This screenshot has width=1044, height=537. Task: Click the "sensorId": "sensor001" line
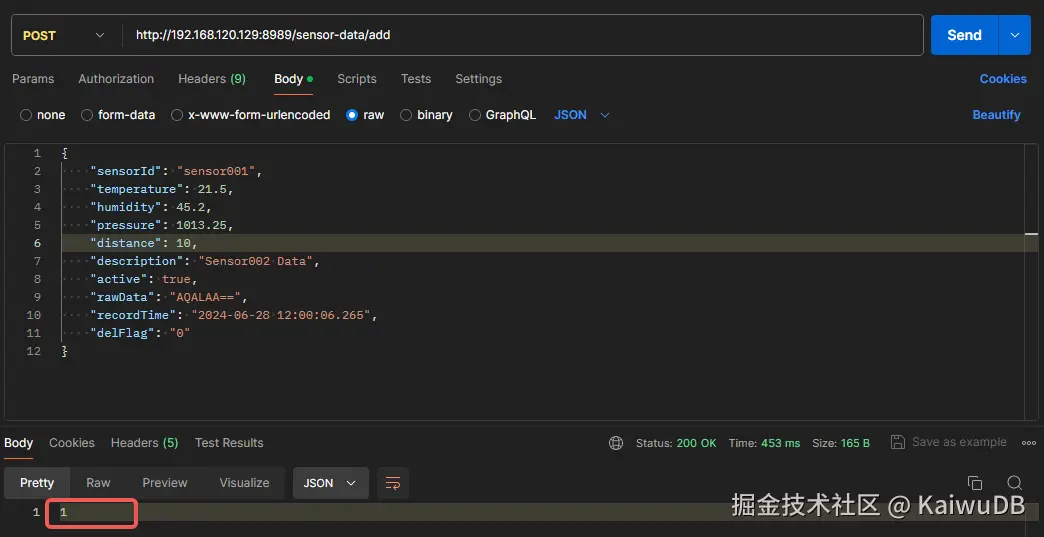point(176,171)
